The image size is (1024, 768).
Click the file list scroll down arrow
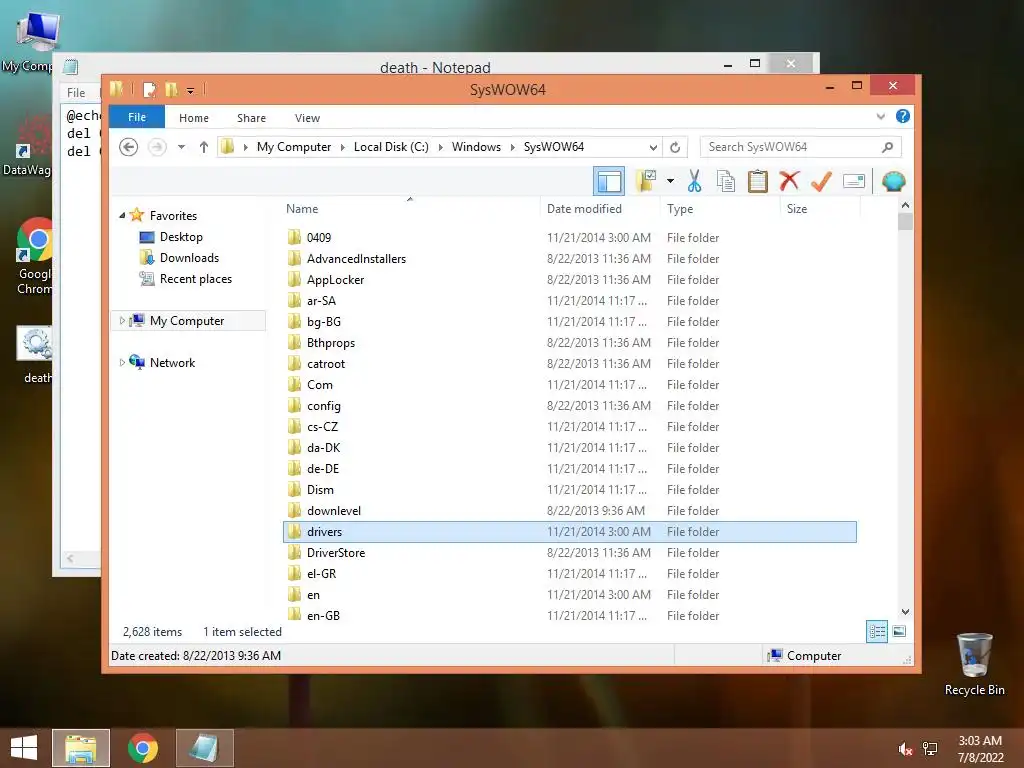coord(905,612)
